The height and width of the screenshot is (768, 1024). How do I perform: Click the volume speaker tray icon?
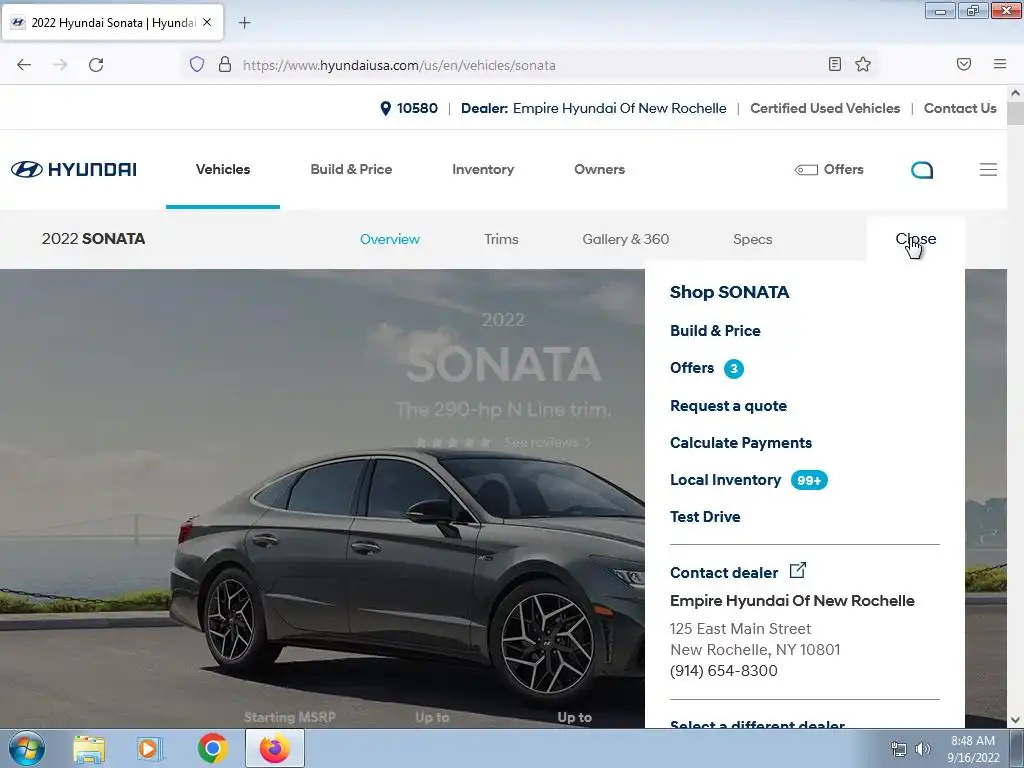click(x=923, y=749)
